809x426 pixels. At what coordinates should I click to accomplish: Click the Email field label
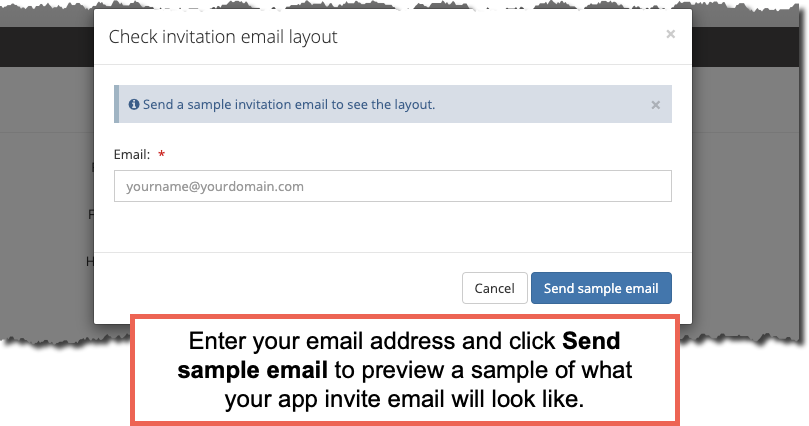(x=132, y=154)
